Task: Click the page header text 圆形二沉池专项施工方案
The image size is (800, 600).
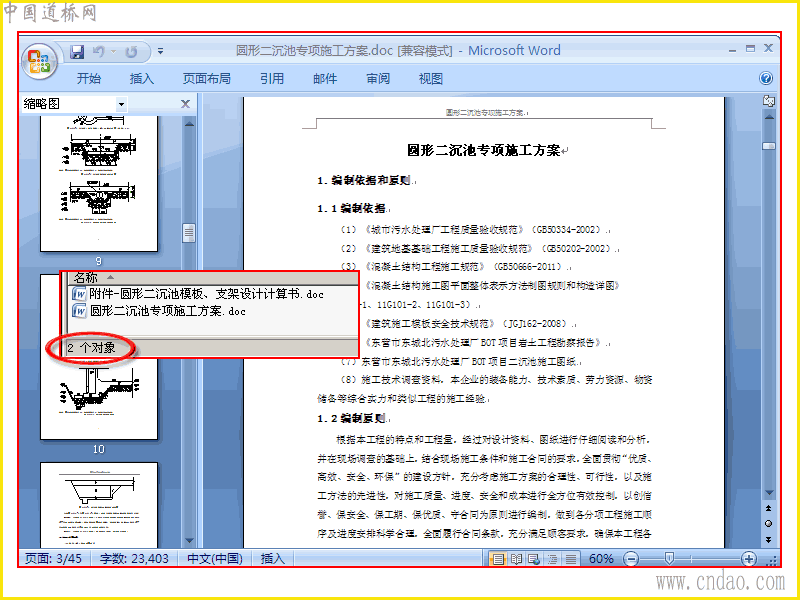Action: [x=485, y=112]
